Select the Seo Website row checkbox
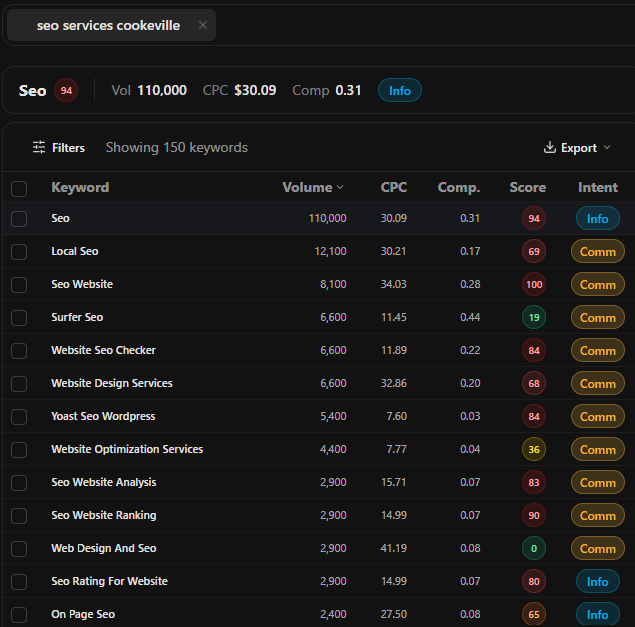Image resolution: width=635 pixels, height=627 pixels. [19, 285]
